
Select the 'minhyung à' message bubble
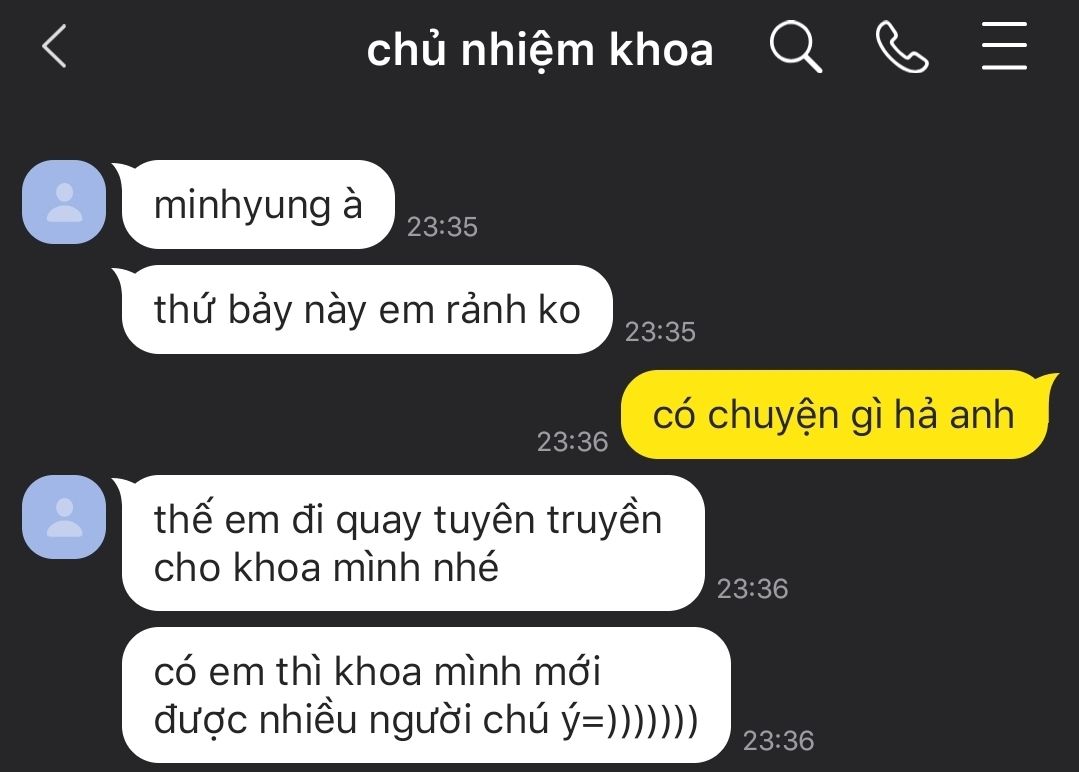[258, 204]
